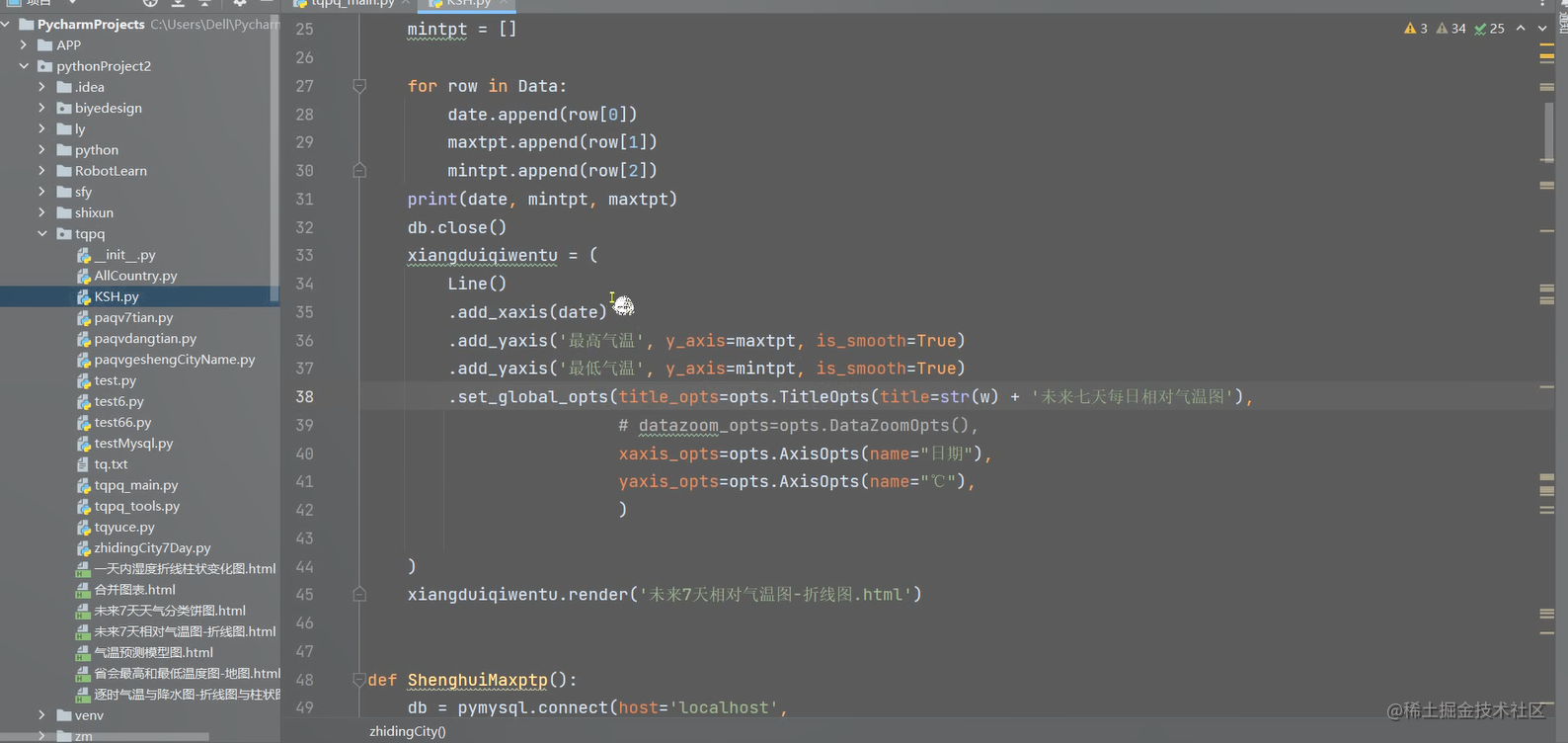This screenshot has width=1568, height=743.
Task: Click line number 38 in gutter
Action: (x=304, y=397)
